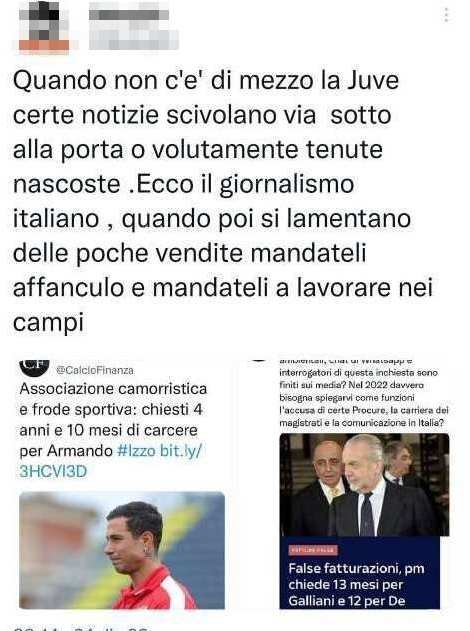View photo of men in dark suits
Image resolution: width=470 pixels, height=631 pixels.
364,485
